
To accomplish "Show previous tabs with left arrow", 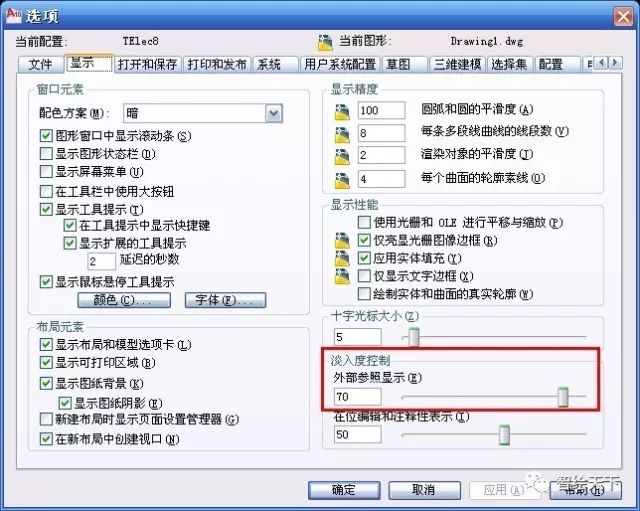I will 601,63.
